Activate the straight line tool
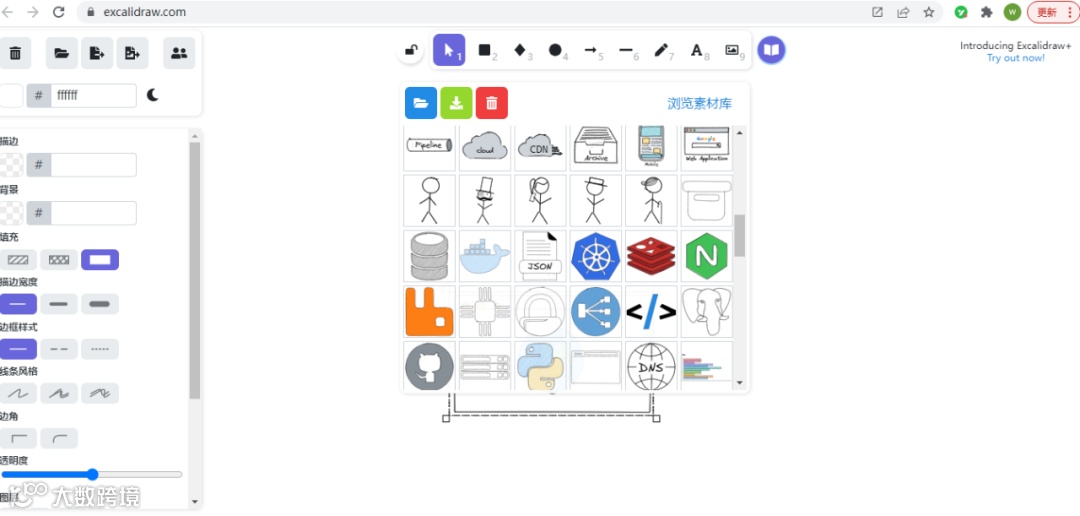 [626, 50]
